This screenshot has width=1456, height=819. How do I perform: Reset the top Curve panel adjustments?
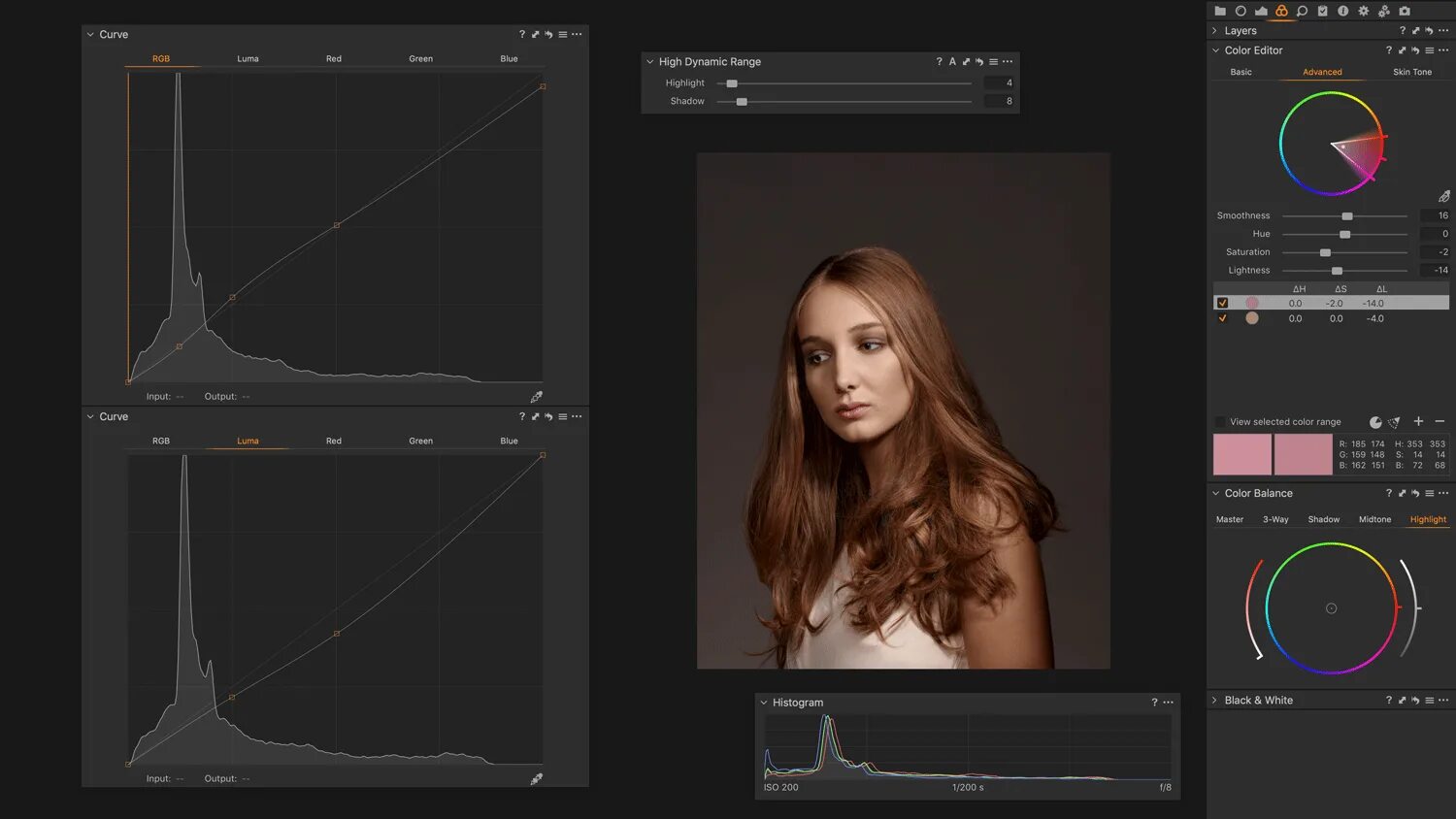click(548, 34)
